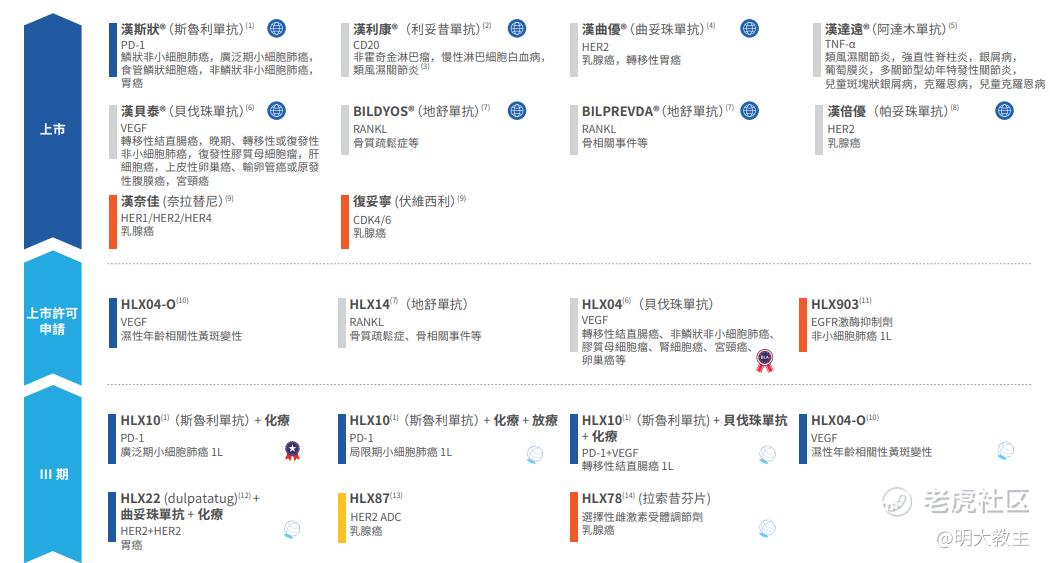Click the yellow bar beside HLX87

tap(342, 517)
